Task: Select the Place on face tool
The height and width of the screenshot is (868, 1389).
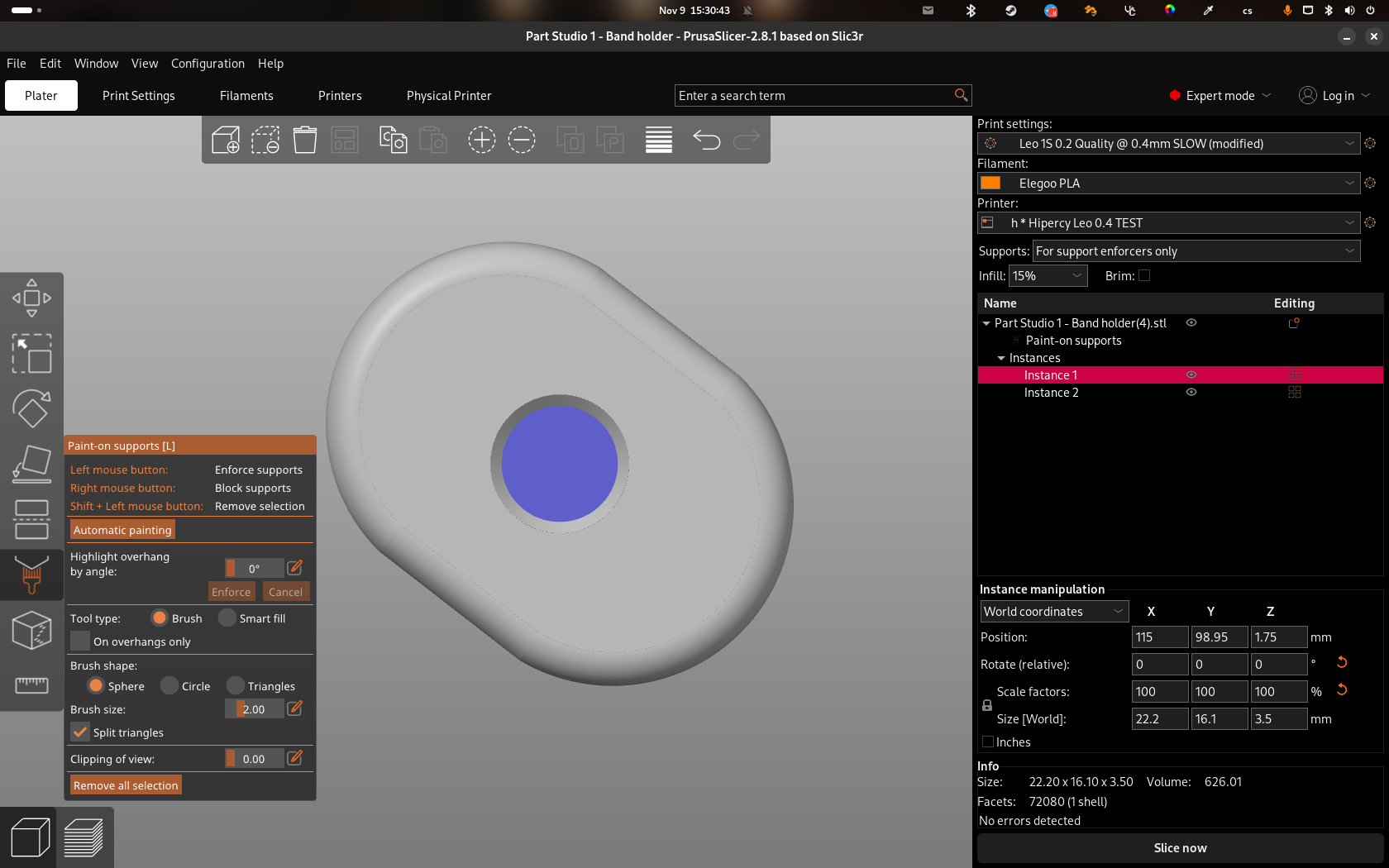Action: pyautogui.click(x=31, y=464)
